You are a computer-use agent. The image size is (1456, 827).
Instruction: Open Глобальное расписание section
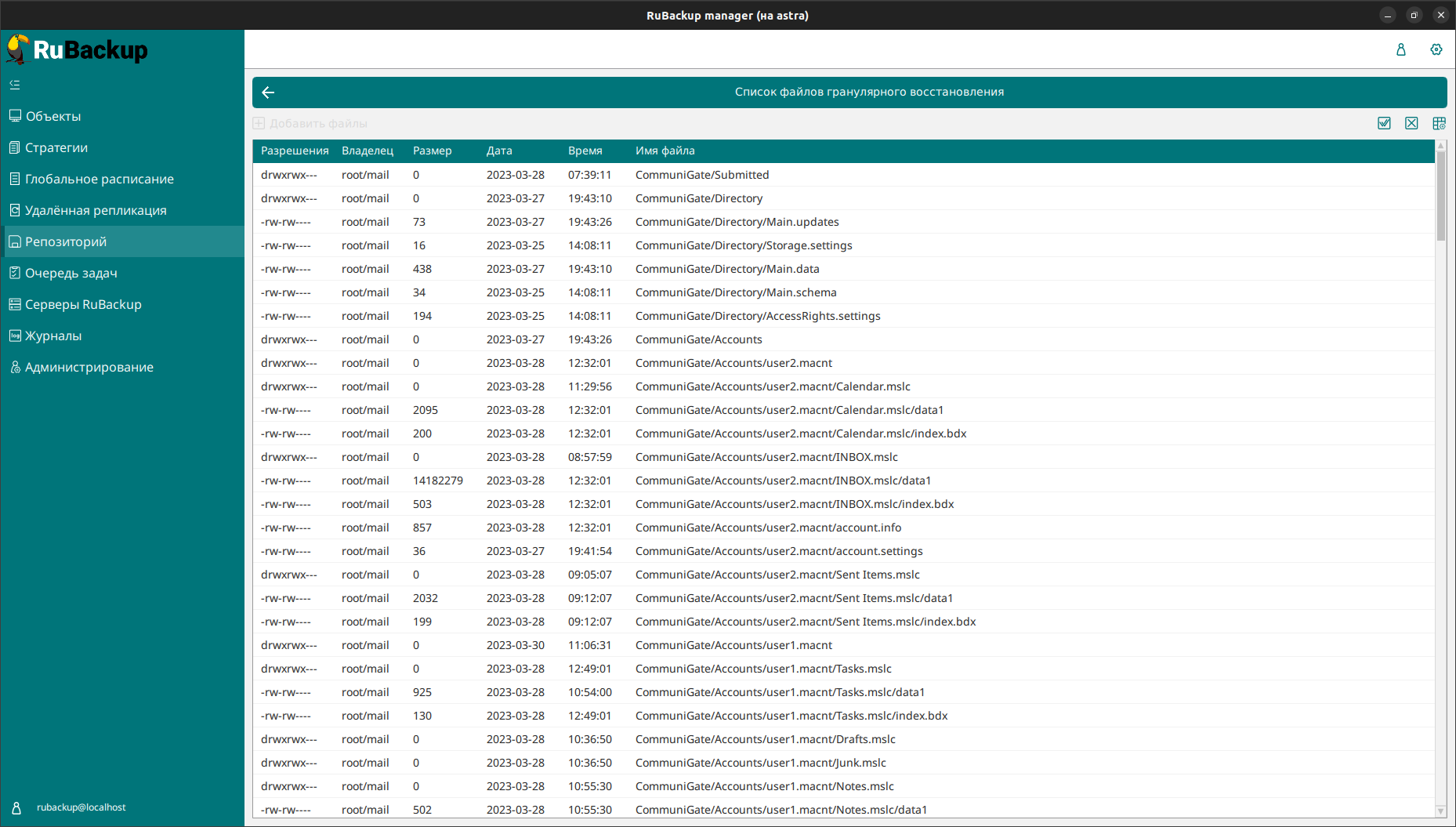tap(99, 179)
